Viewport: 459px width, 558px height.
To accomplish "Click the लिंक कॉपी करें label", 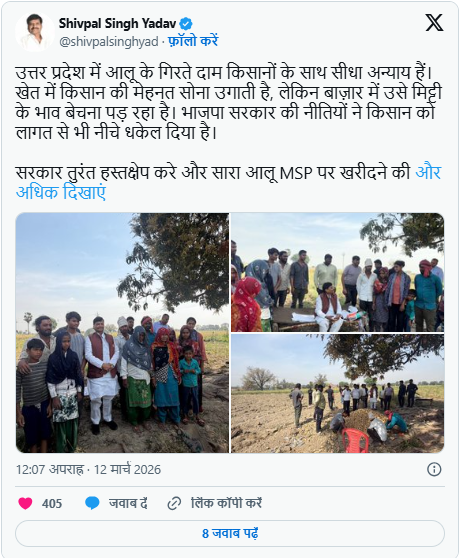I will pyautogui.click(x=227, y=503).
